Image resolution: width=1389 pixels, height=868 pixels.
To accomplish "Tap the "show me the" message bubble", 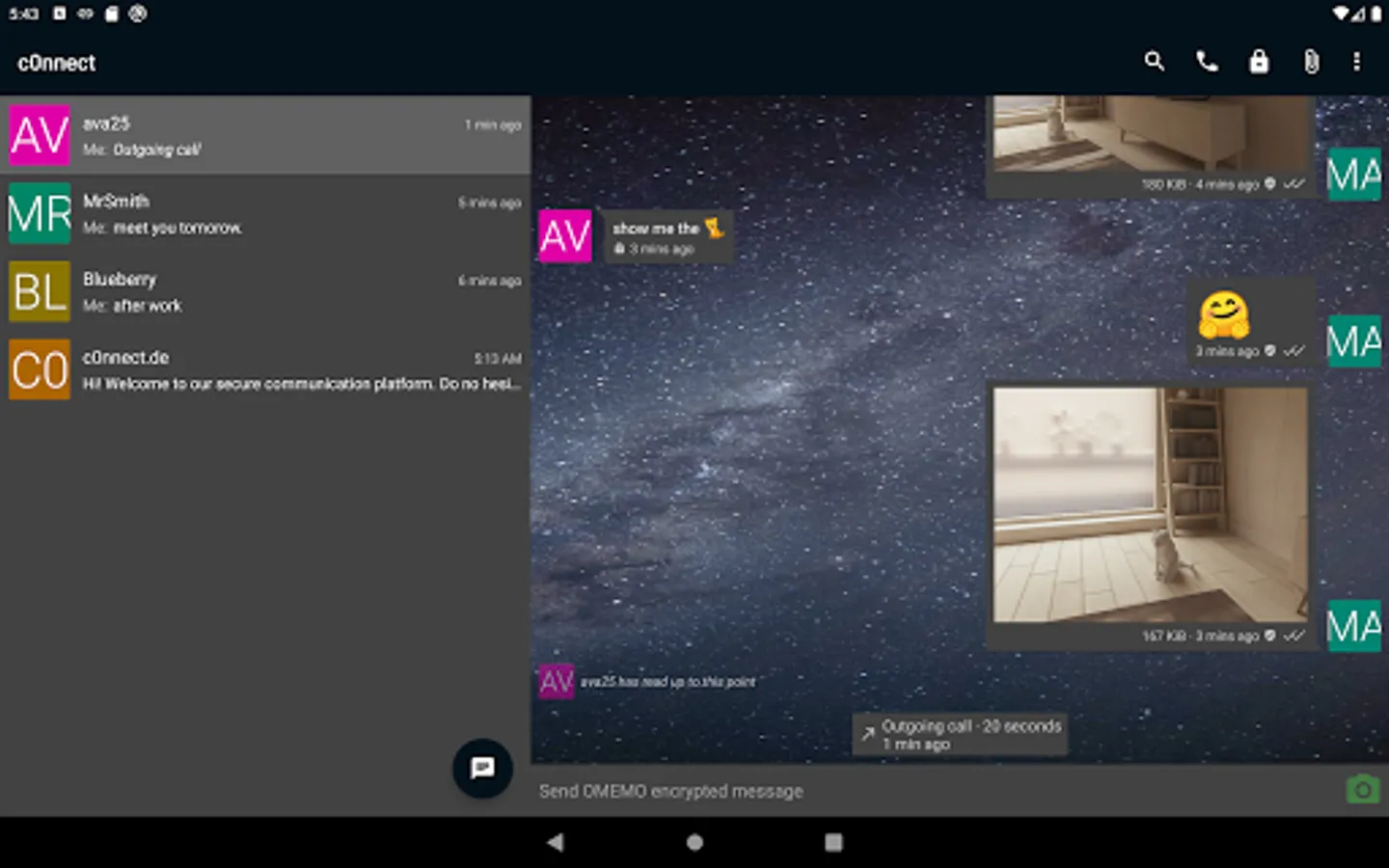I will (666, 236).
